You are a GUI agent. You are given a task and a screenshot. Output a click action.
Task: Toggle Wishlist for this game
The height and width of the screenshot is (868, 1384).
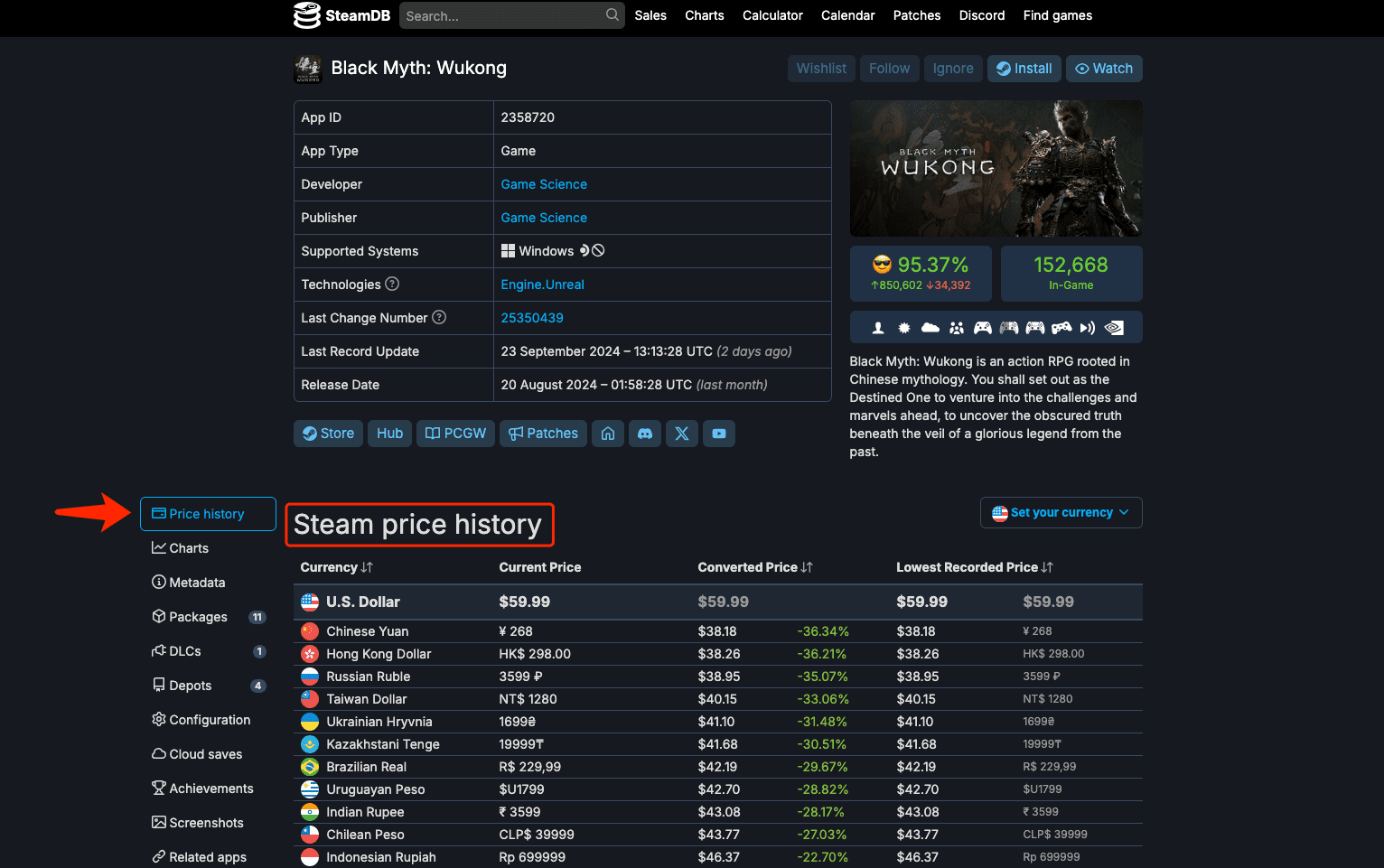(x=821, y=69)
